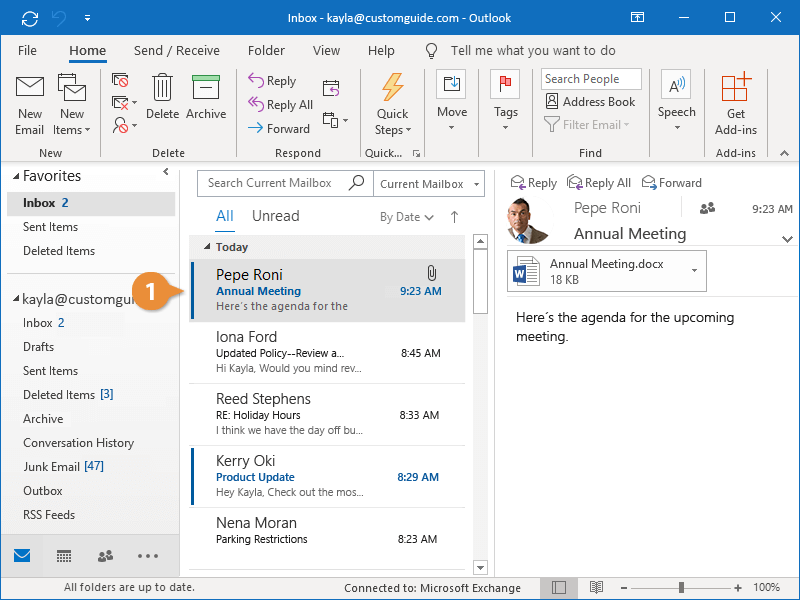This screenshot has width=800, height=600.
Task: Switch to Mail view in navigation bar
Action: click(x=22, y=556)
